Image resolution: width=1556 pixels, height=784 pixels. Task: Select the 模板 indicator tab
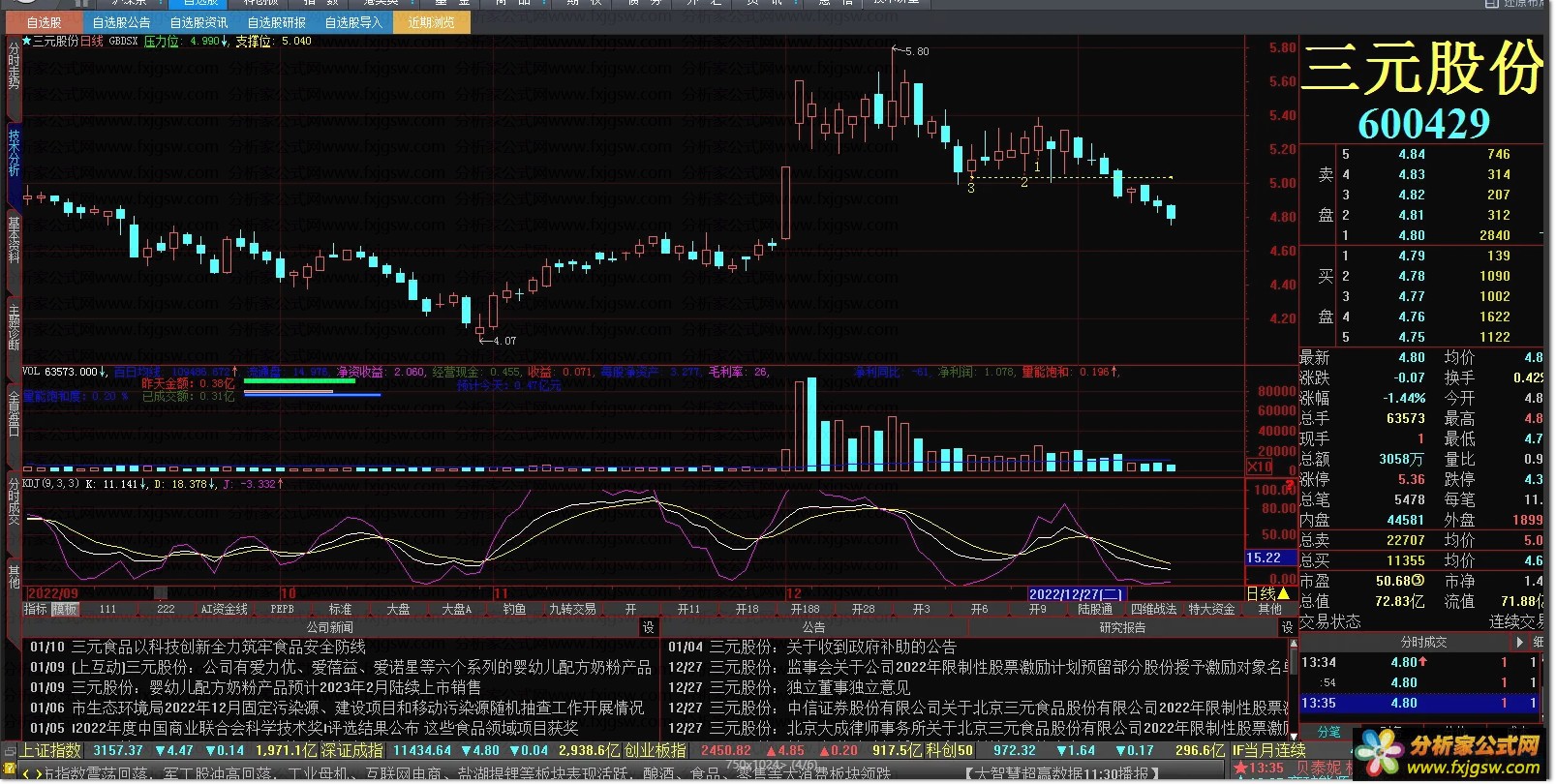pyautogui.click(x=64, y=610)
